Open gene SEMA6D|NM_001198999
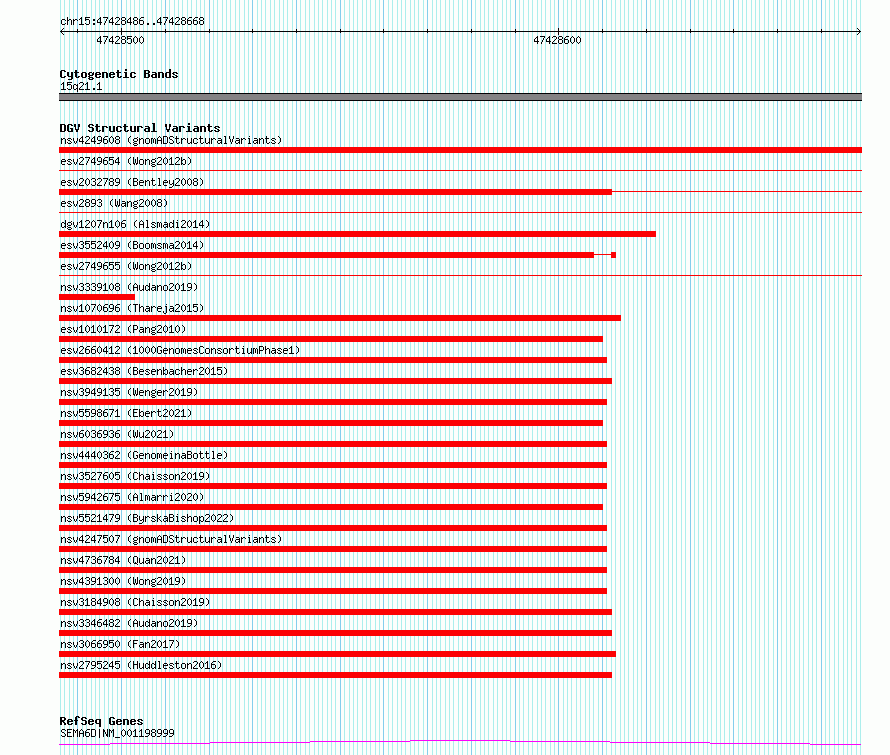This screenshot has height=755, width=890. pos(117,733)
